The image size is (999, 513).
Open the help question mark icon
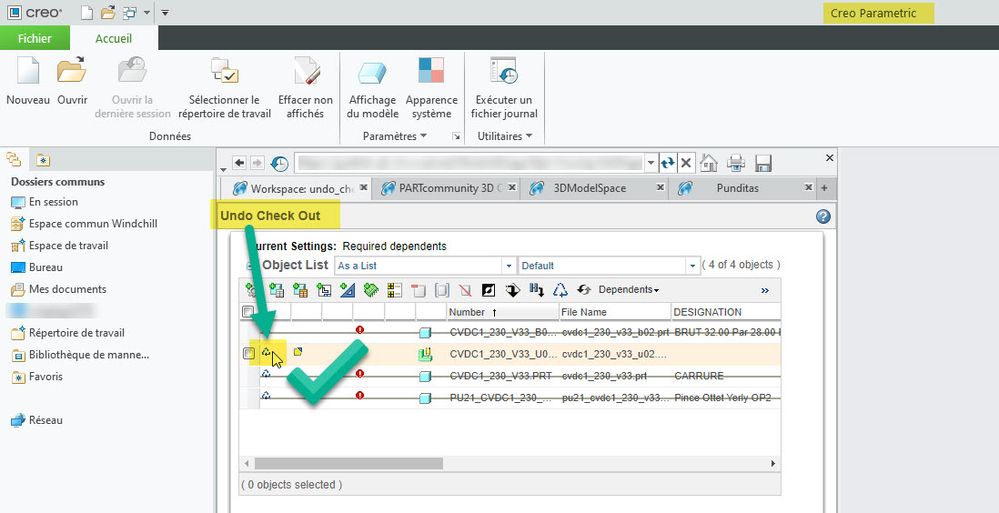823,216
